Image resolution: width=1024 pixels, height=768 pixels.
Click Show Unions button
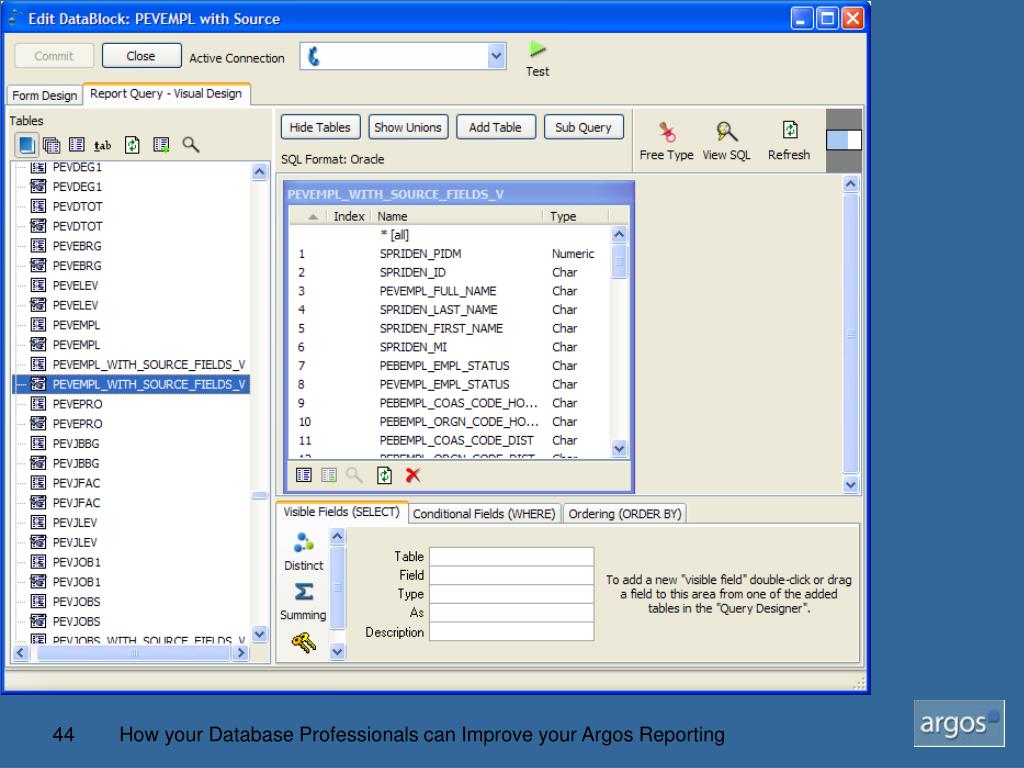(x=408, y=127)
